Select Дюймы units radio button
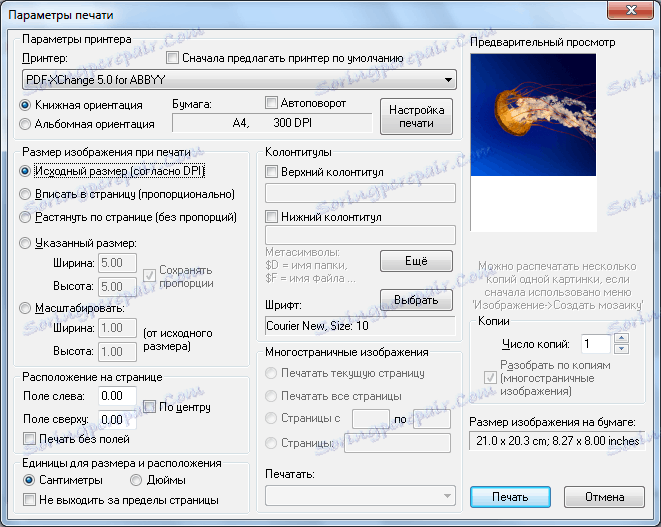Screen dimensions: 661x527 pos(136,480)
